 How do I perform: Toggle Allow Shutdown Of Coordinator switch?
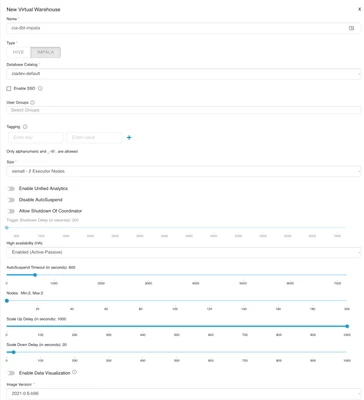tap(11, 211)
